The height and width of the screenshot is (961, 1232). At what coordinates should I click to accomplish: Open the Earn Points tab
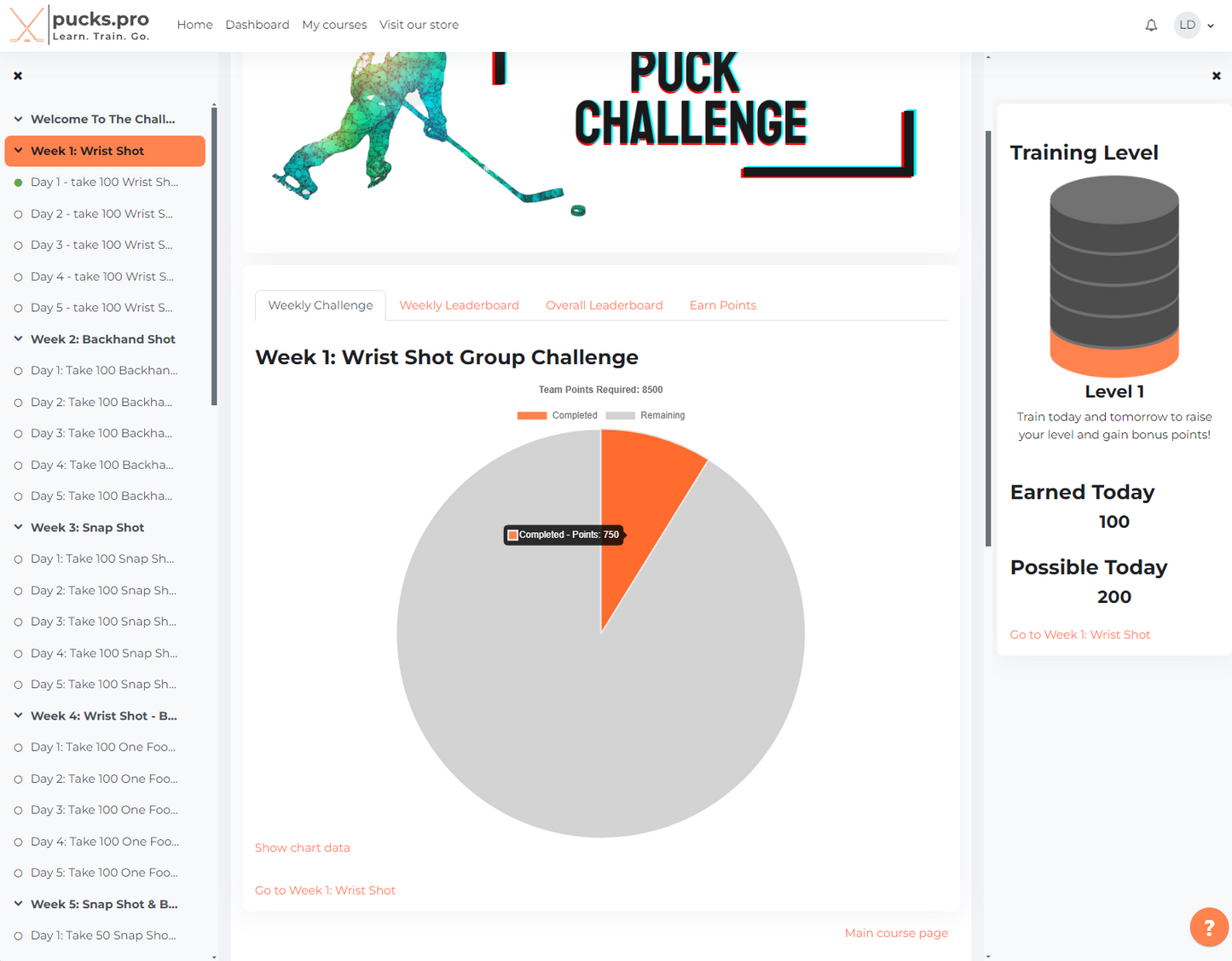pos(722,305)
